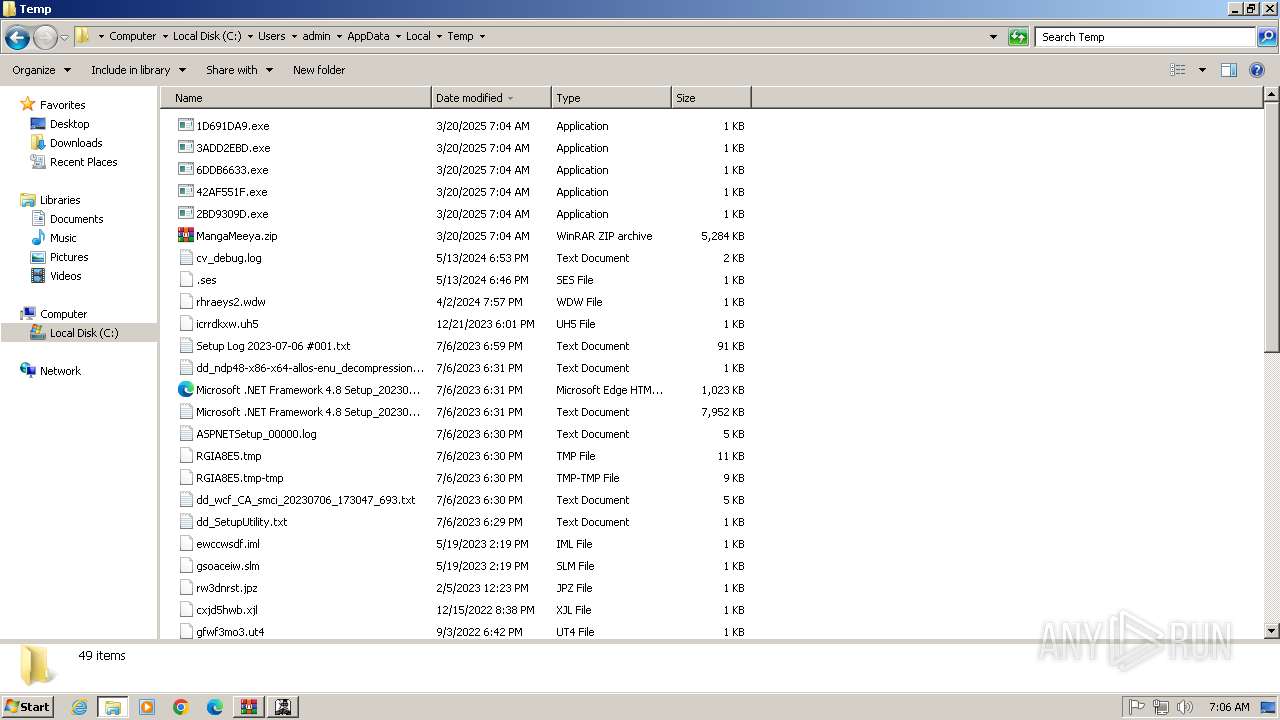Select Network in the navigation pane

tap(50, 371)
